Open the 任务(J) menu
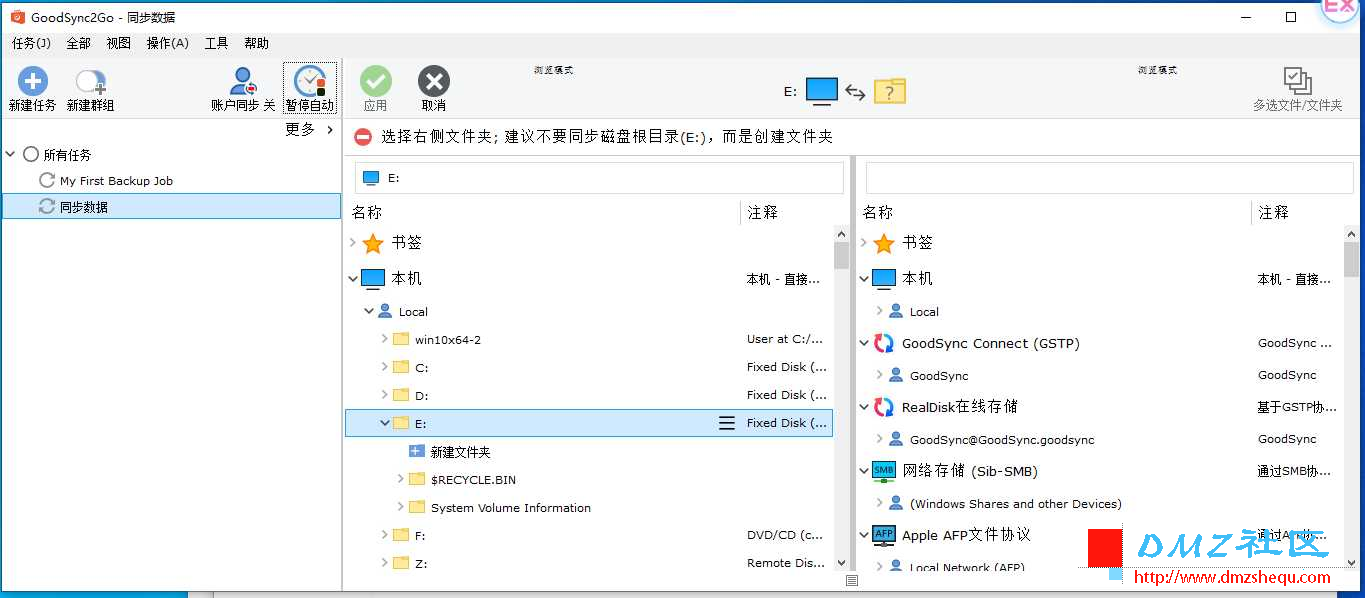1365x598 pixels. point(31,43)
